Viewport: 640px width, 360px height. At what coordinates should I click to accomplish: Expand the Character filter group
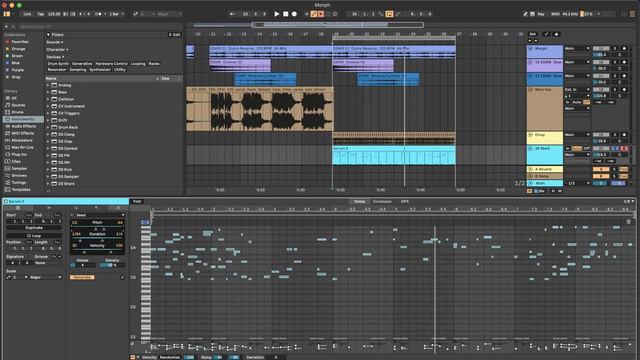pyautogui.click(x=57, y=49)
